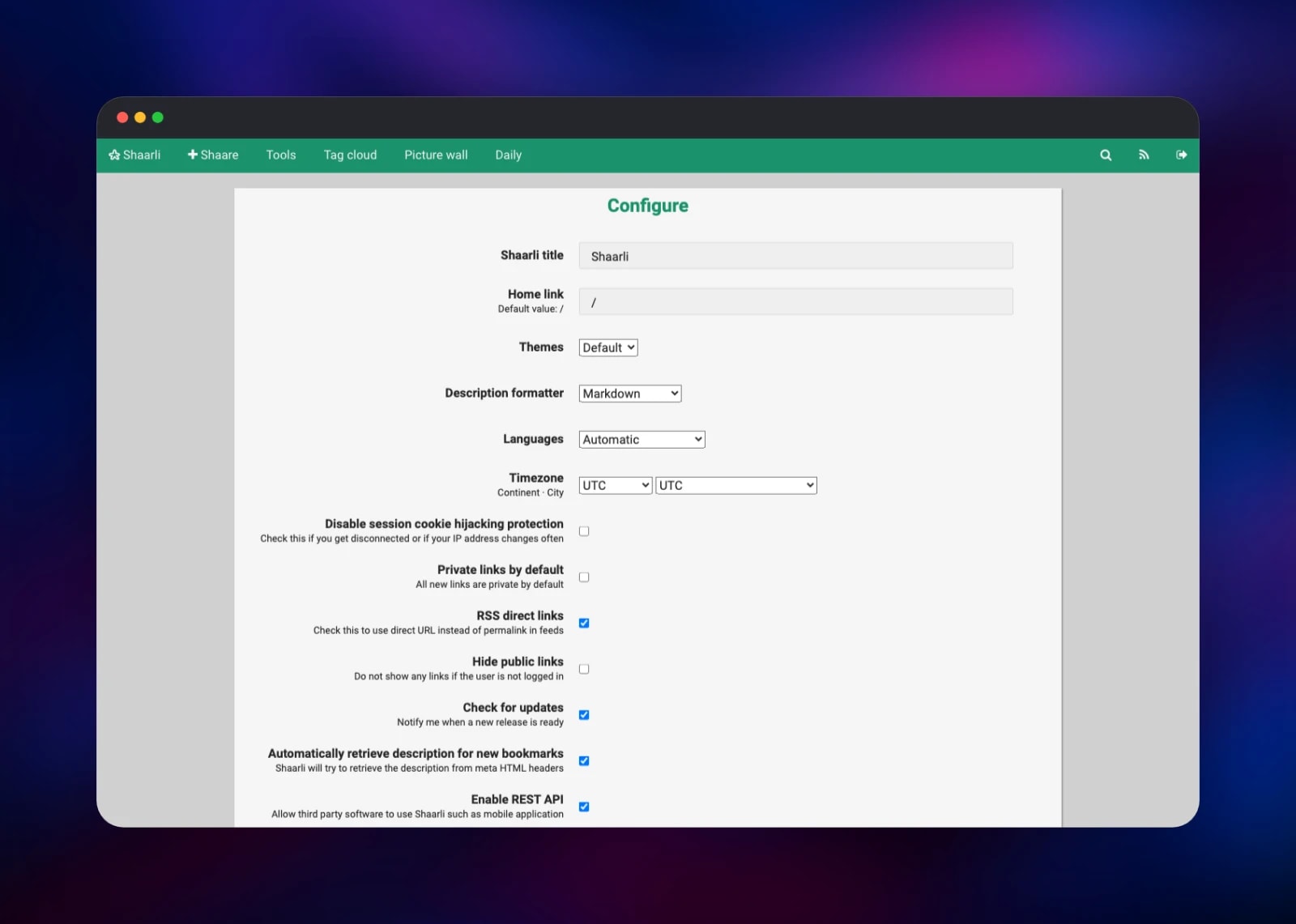Uncheck Automatically retrieve description checkbox
Viewport: 1296px width, 924px height.
coord(584,761)
